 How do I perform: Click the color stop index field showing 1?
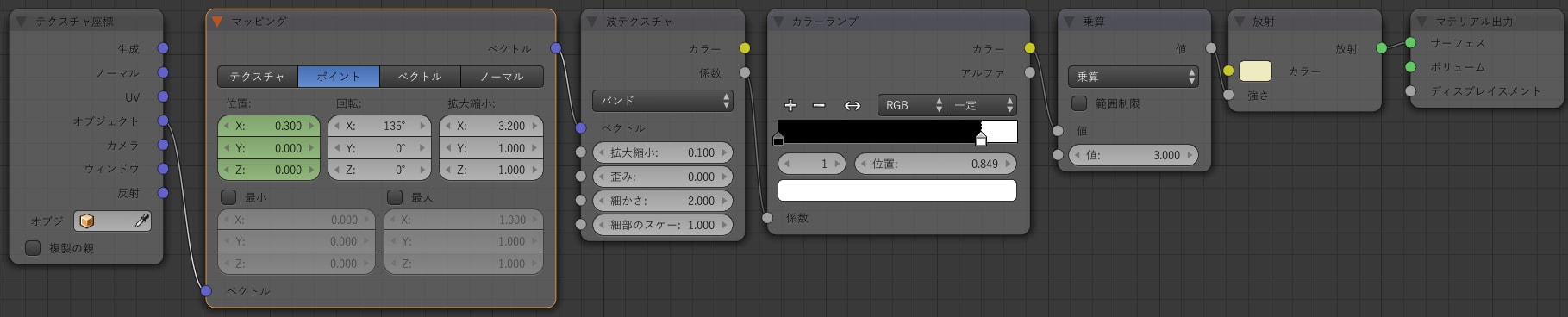point(813,164)
